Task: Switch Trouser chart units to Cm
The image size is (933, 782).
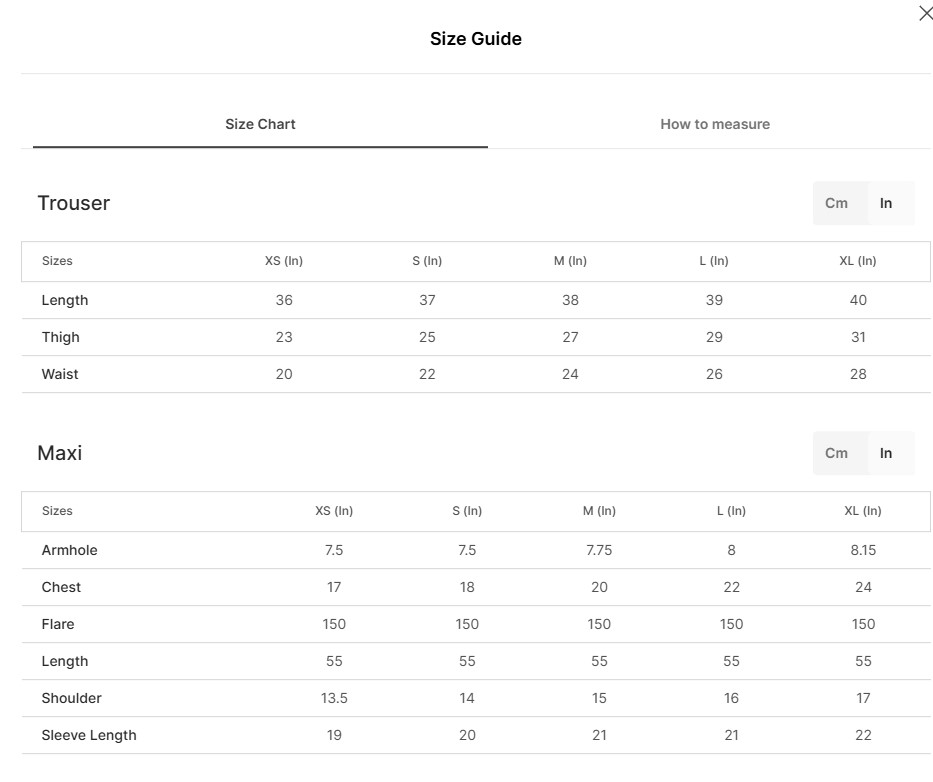Action: [x=837, y=203]
